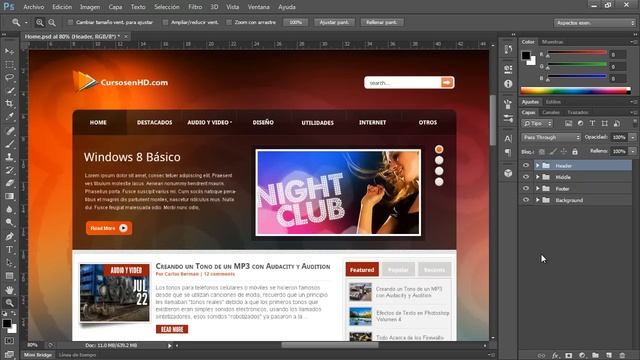640x360 pixels.
Task: Switch to the Canales tab
Action: click(x=551, y=112)
